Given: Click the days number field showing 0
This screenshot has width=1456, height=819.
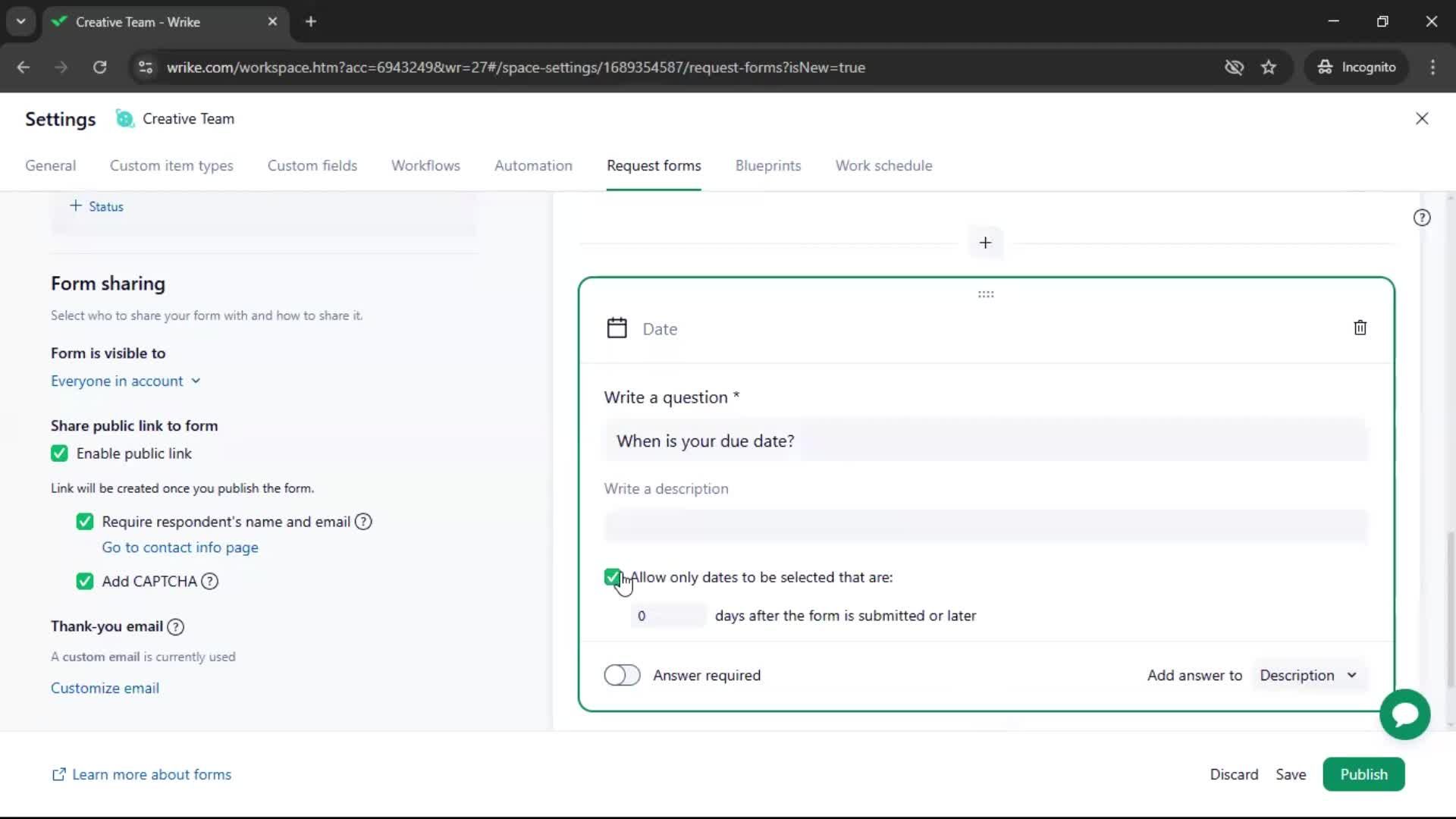Looking at the screenshot, I should pyautogui.click(x=667, y=616).
